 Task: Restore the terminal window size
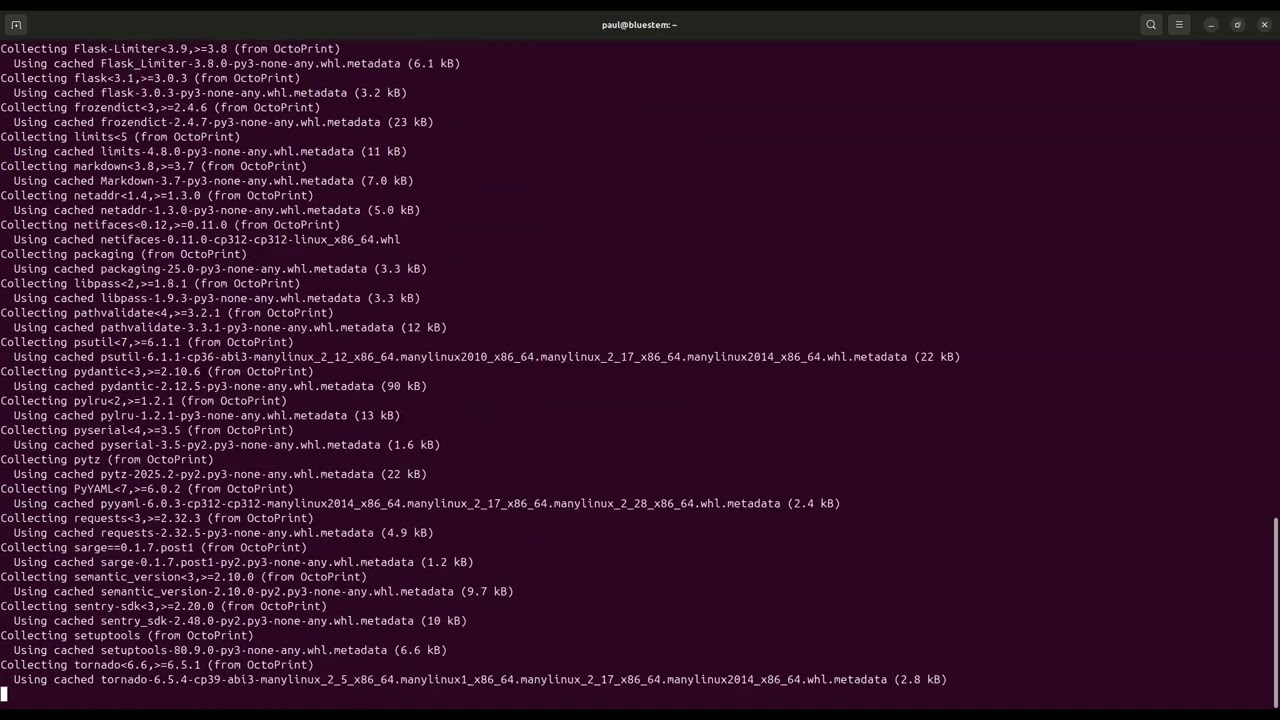pyautogui.click(x=1237, y=25)
